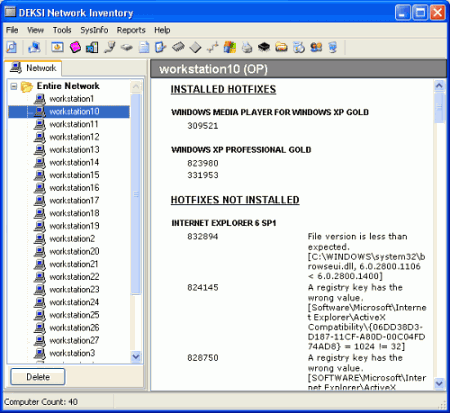Select workstation15 in the tree

(x=74, y=175)
